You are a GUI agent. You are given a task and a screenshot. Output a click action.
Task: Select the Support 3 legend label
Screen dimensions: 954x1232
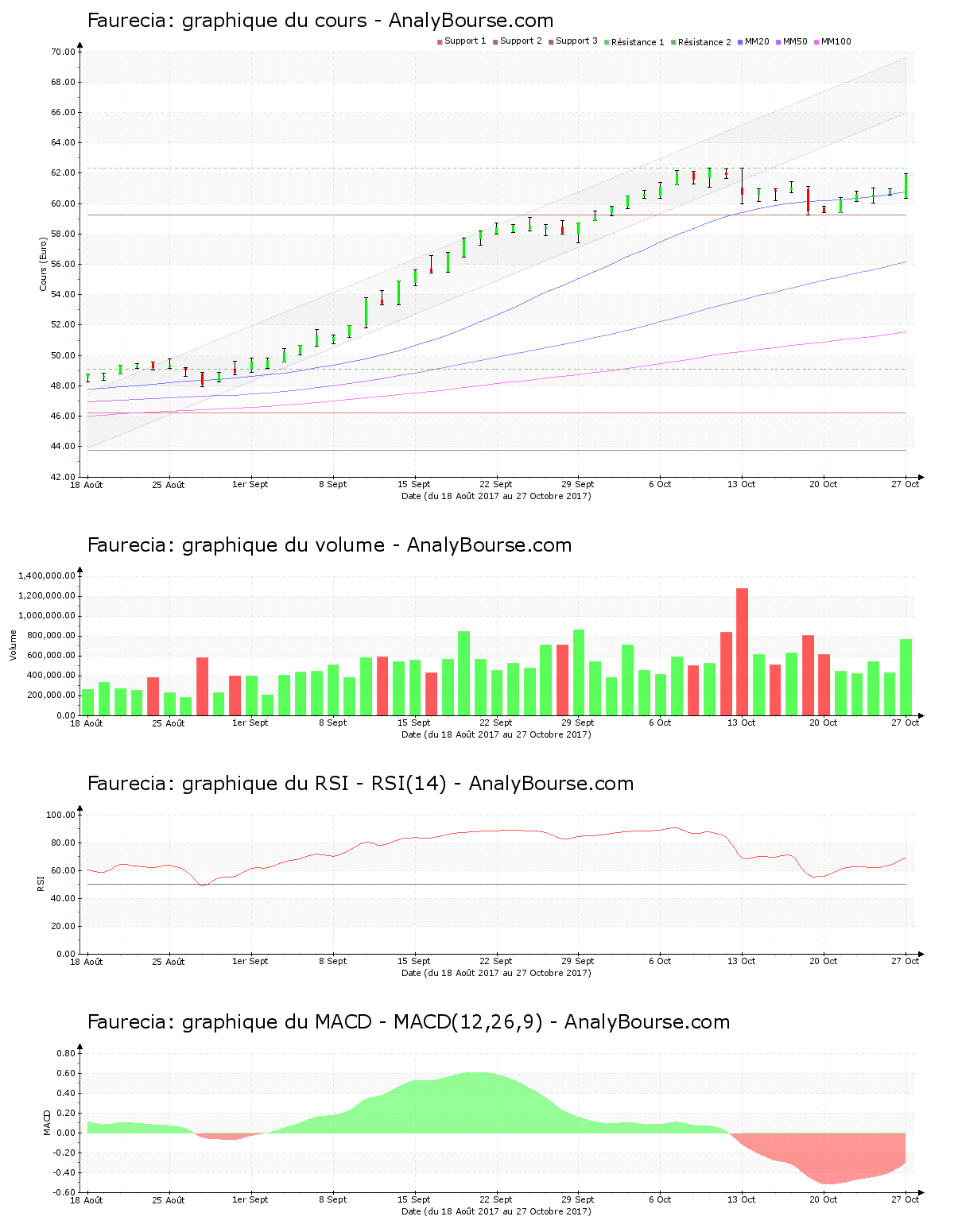pyautogui.click(x=576, y=41)
